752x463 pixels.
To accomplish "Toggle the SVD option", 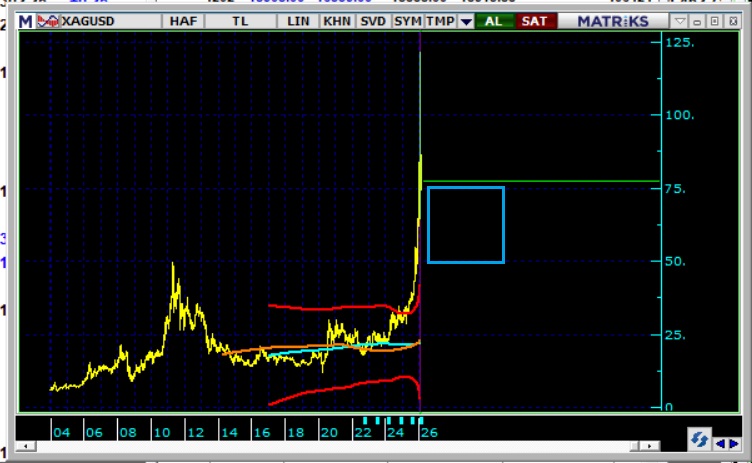I will 372,21.
